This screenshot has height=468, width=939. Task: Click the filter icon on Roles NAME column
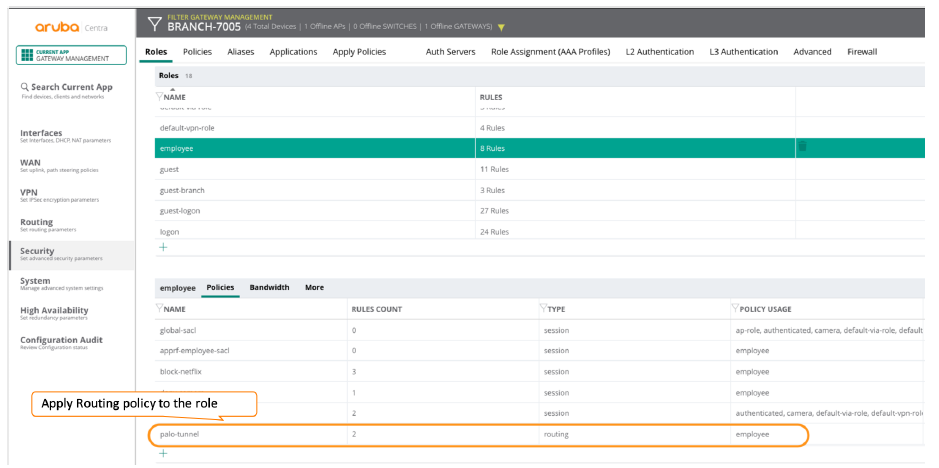click(x=159, y=97)
